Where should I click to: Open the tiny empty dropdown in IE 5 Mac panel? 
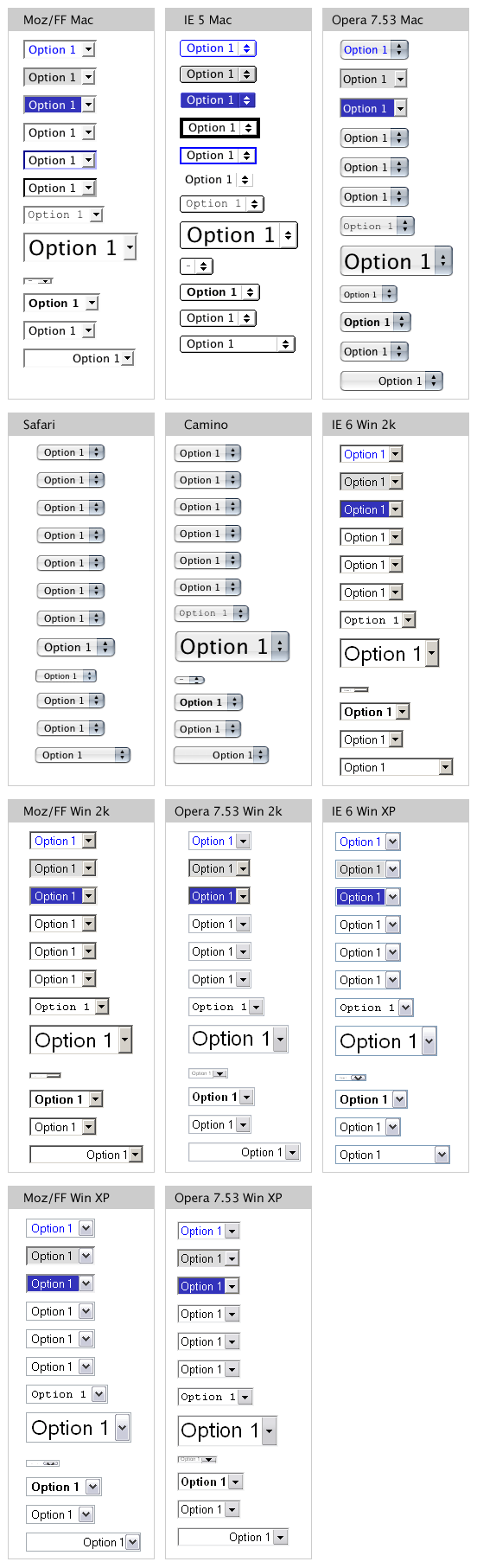point(197,266)
